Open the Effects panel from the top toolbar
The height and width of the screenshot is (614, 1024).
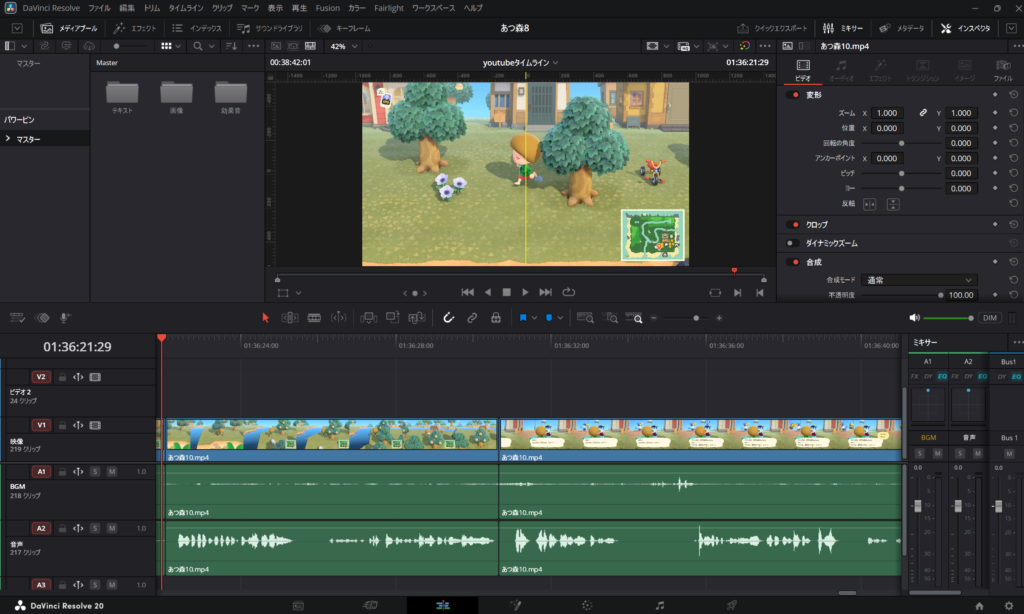click(136, 28)
